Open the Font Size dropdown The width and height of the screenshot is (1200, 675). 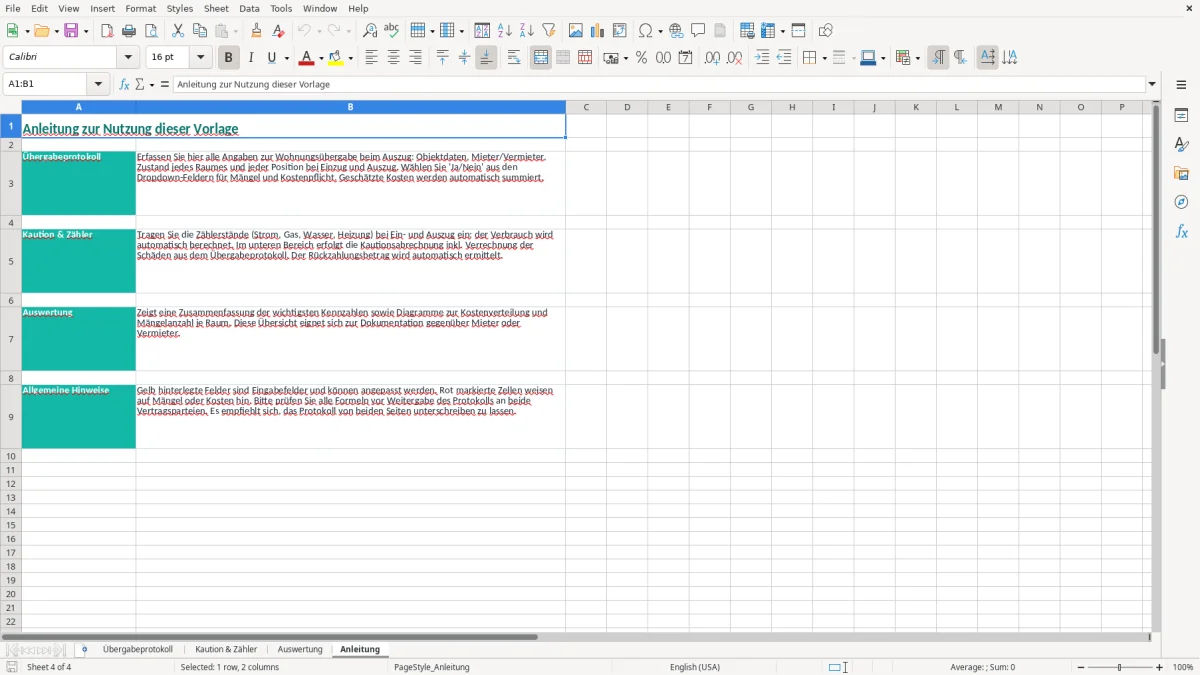point(201,58)
